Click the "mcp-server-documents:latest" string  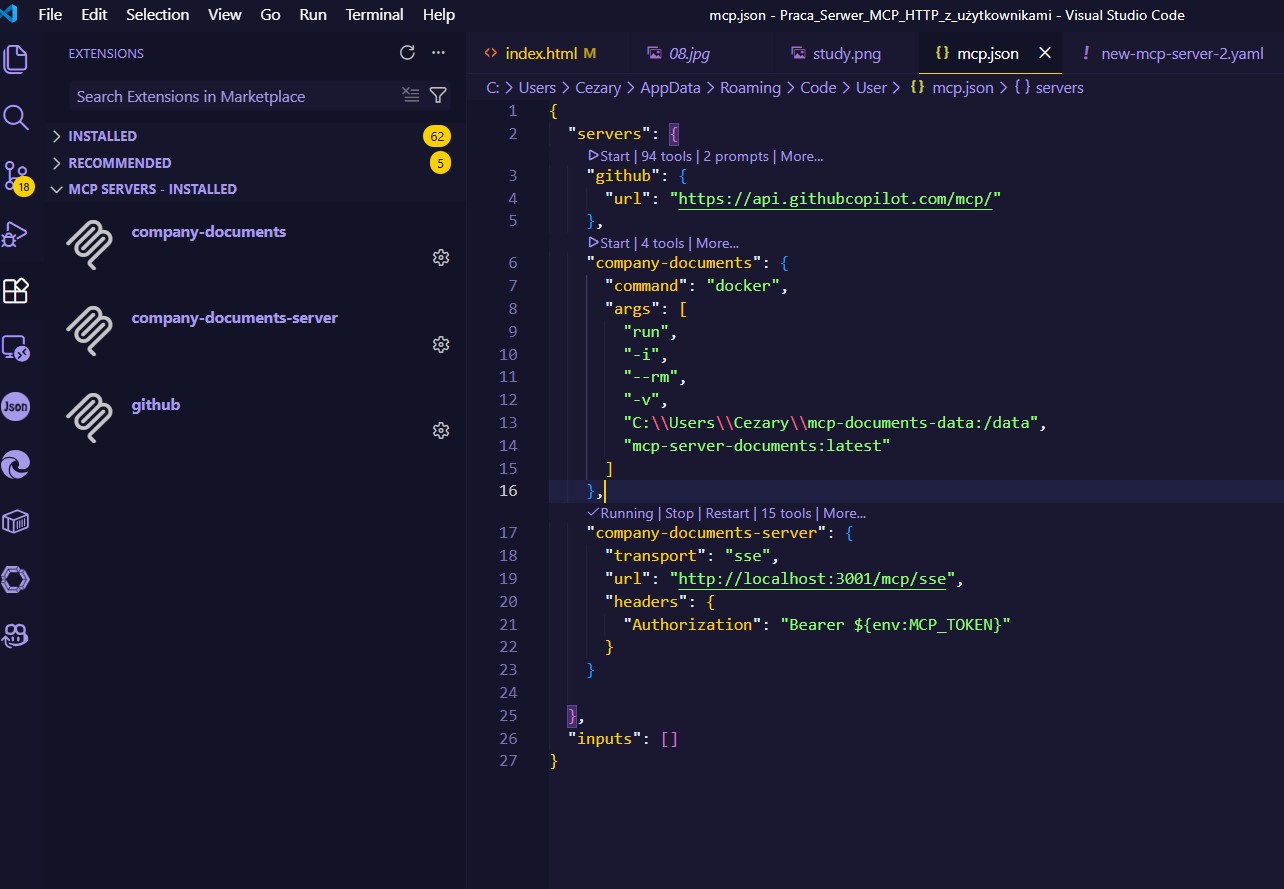tap(757, 445)
